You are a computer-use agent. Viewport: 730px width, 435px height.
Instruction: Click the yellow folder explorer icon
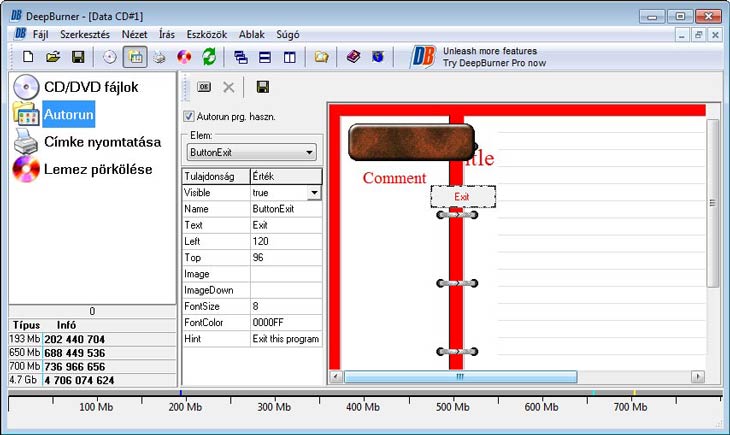click(x=321, y=57)
